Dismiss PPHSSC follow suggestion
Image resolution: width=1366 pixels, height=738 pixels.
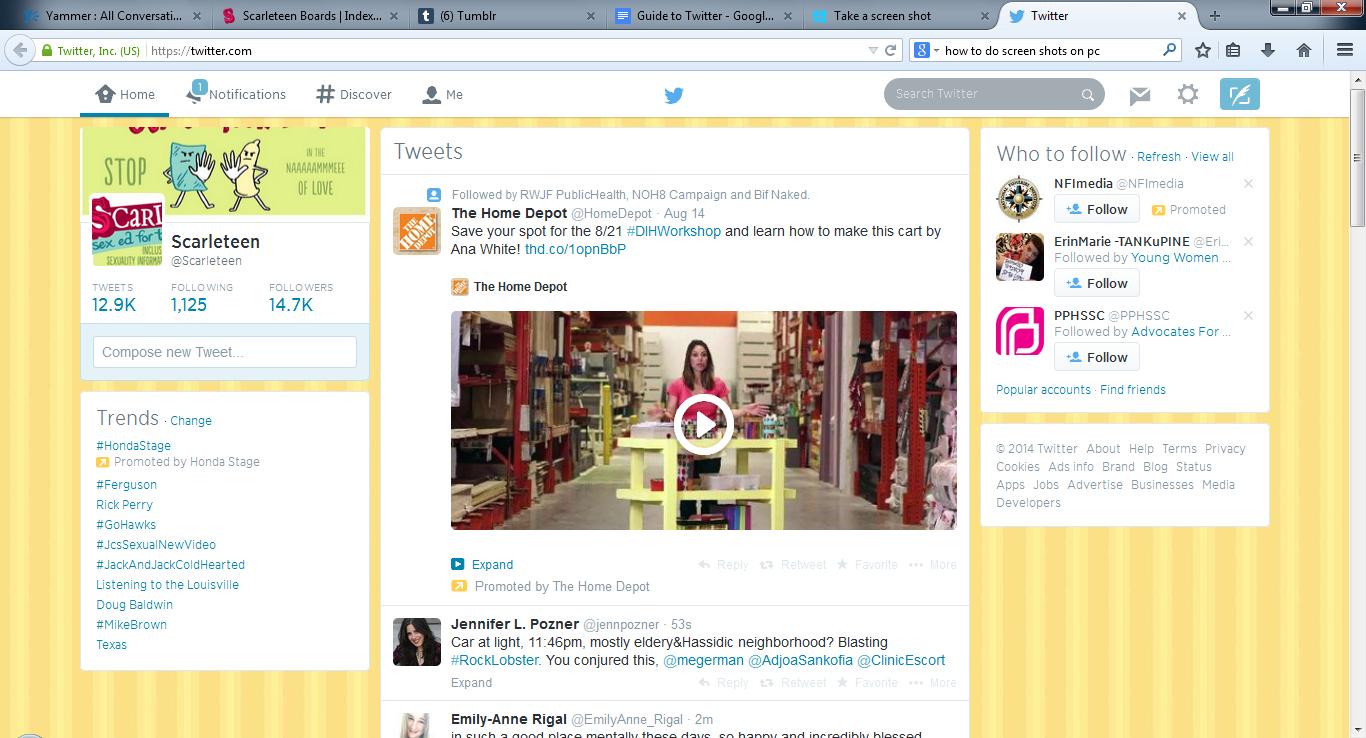coord(1248,316)
